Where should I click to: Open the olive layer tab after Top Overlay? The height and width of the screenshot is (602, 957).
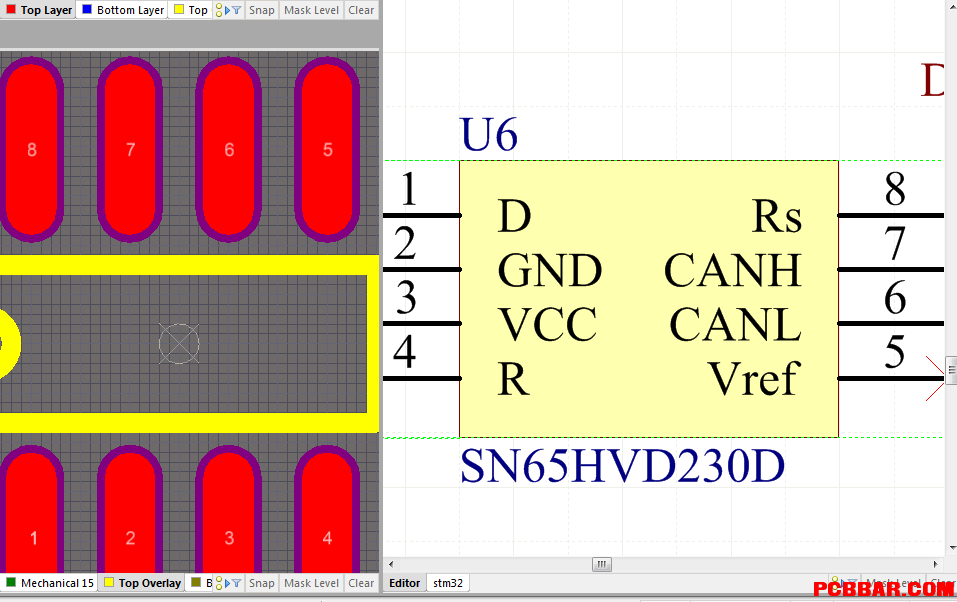tap(201, 583)
